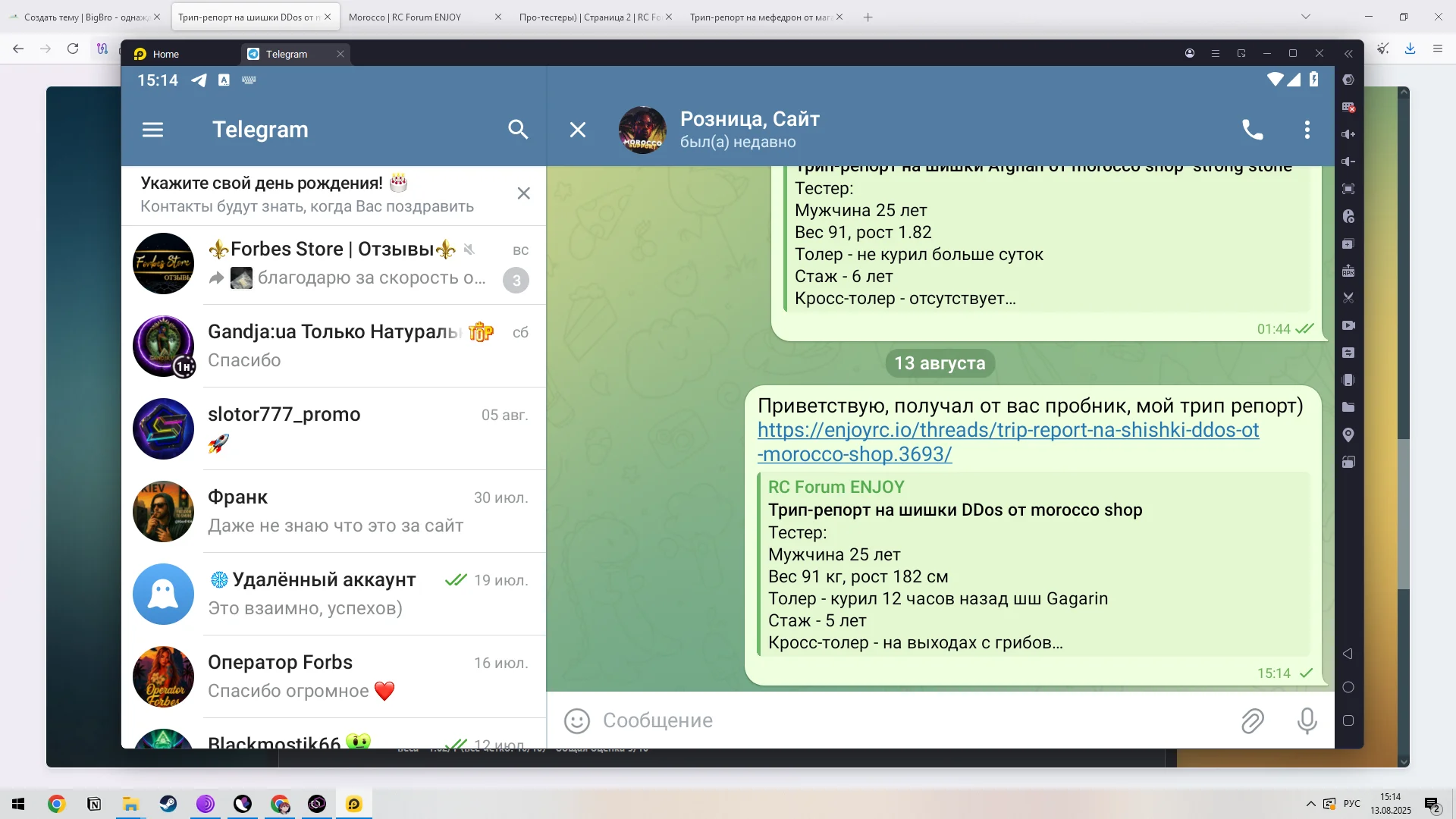
Task: Open the chat's three-dot options menu
Action: pos(1307,130)
